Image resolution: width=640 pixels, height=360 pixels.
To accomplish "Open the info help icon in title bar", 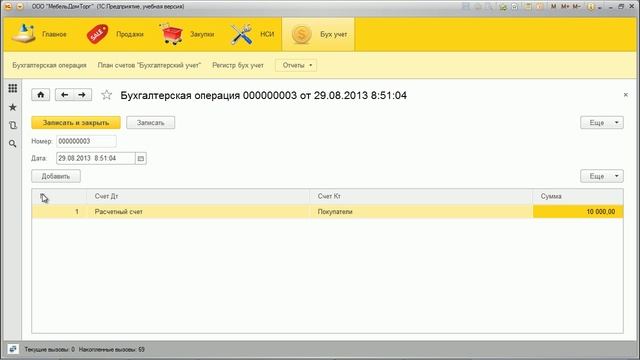I will click(x=591, y=7).
